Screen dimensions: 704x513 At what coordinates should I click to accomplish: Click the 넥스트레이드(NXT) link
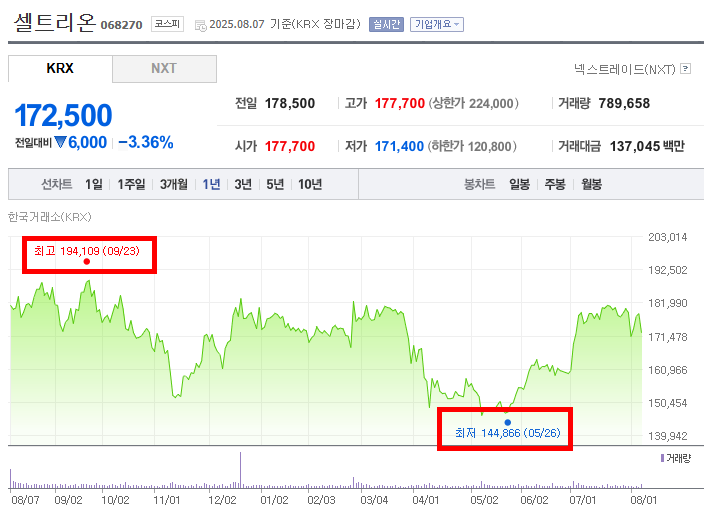[x=625, y=69]
